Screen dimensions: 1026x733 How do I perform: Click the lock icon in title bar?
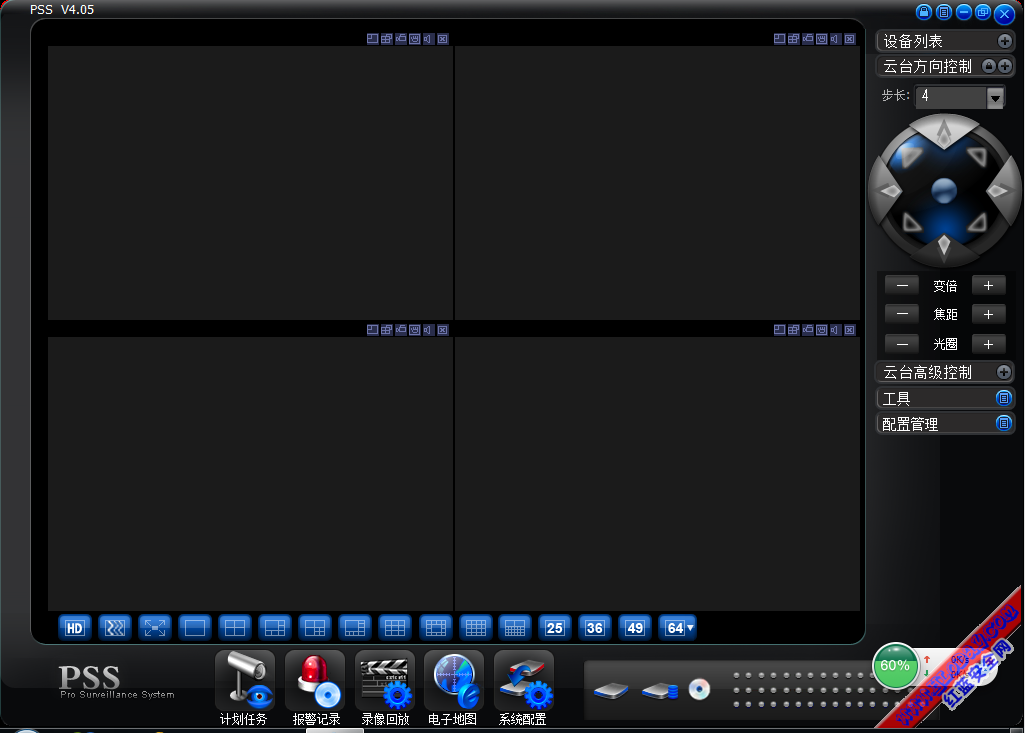point(925,12)
